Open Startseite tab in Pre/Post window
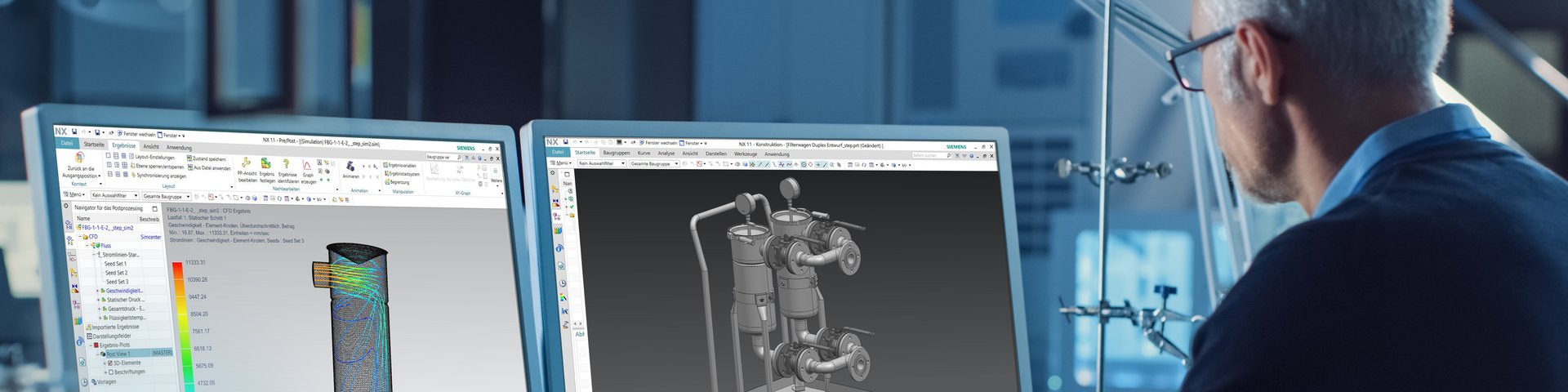This screenshot has width=1568, height=392. 94,145
